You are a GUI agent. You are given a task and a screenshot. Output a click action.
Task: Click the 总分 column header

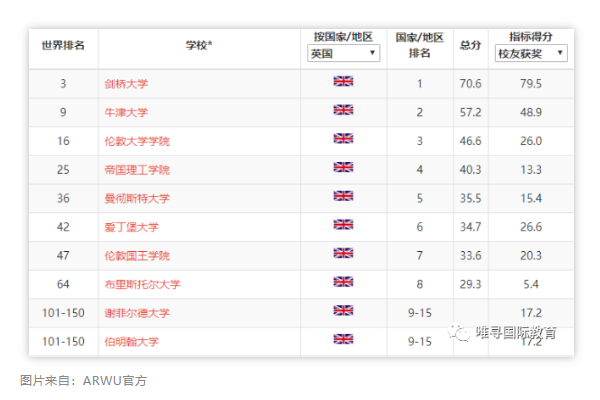(470, 46)
